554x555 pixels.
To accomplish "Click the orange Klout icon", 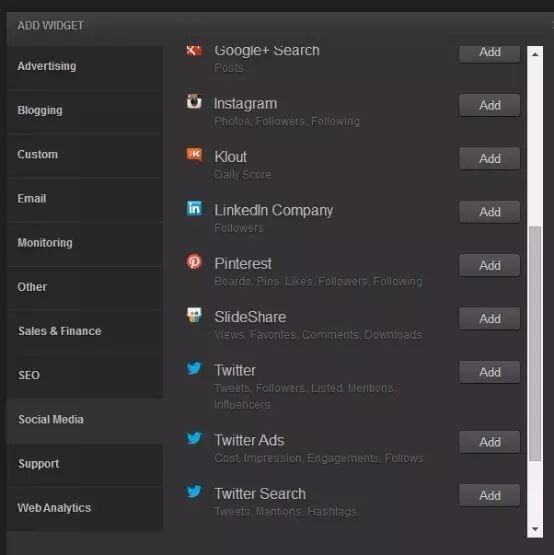I will coord(194,154).
